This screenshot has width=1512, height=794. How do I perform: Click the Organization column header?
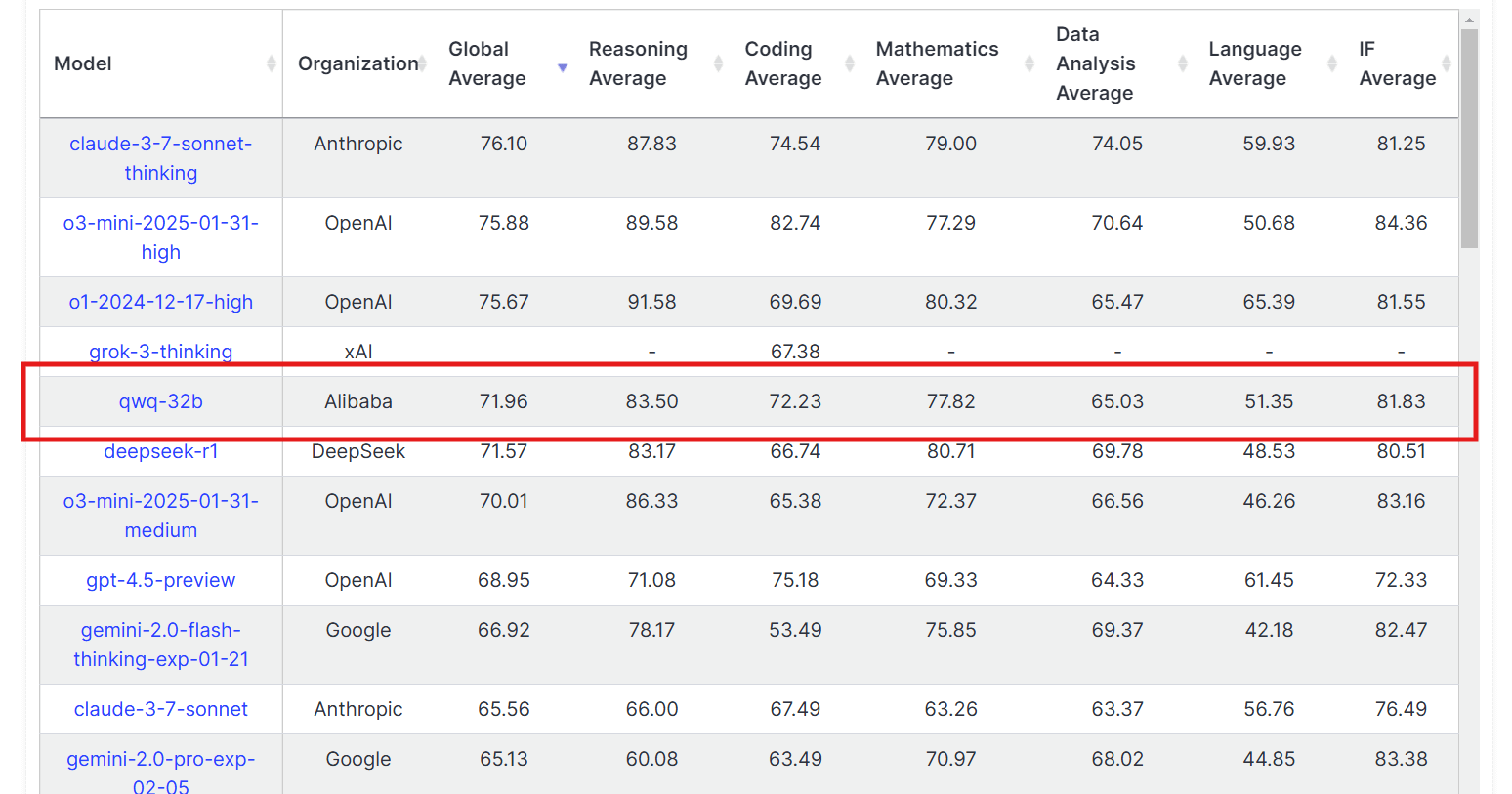pyautogui.click(x=358, y=63)
